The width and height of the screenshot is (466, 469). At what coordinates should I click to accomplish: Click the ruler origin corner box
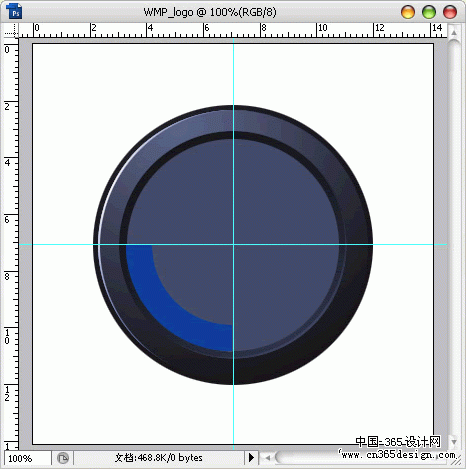(11, 30)
